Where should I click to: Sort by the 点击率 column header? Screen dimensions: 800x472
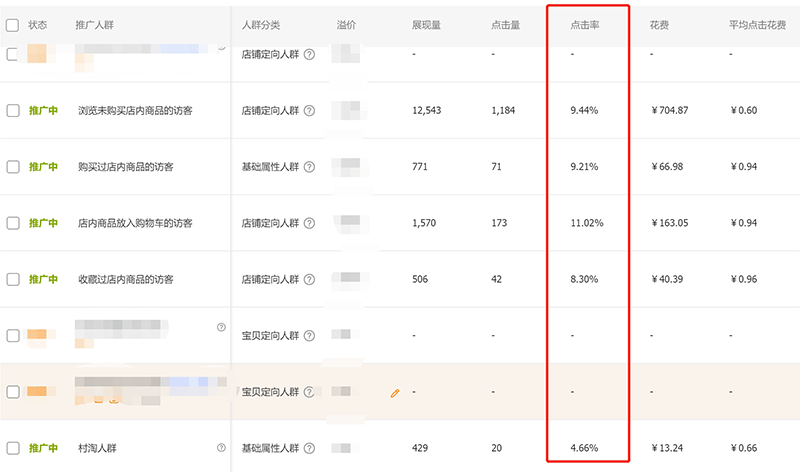[x=584, y=23]
